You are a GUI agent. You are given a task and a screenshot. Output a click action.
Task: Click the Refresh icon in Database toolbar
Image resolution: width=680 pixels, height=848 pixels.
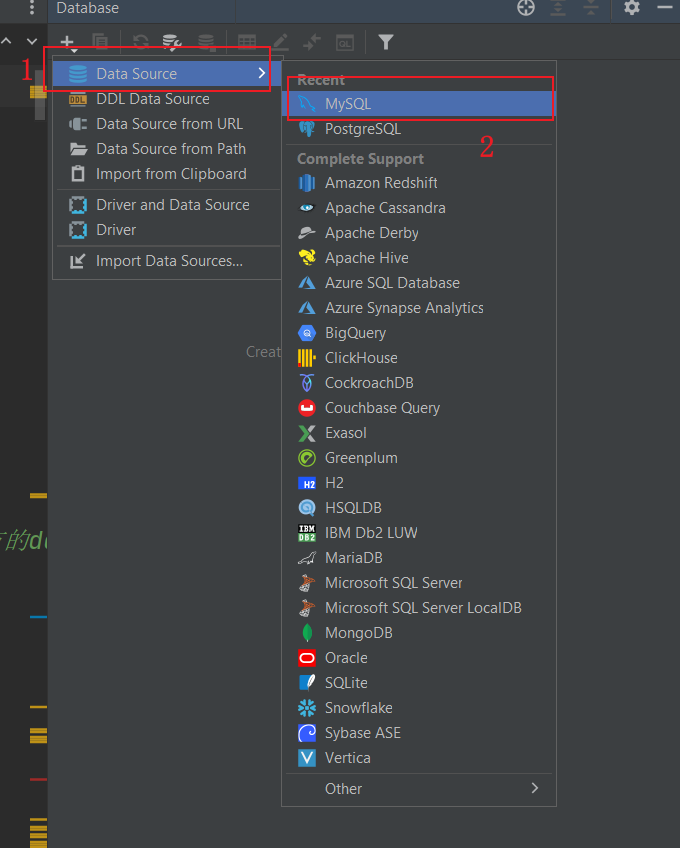pyautogui.click(x=141, y=42)
